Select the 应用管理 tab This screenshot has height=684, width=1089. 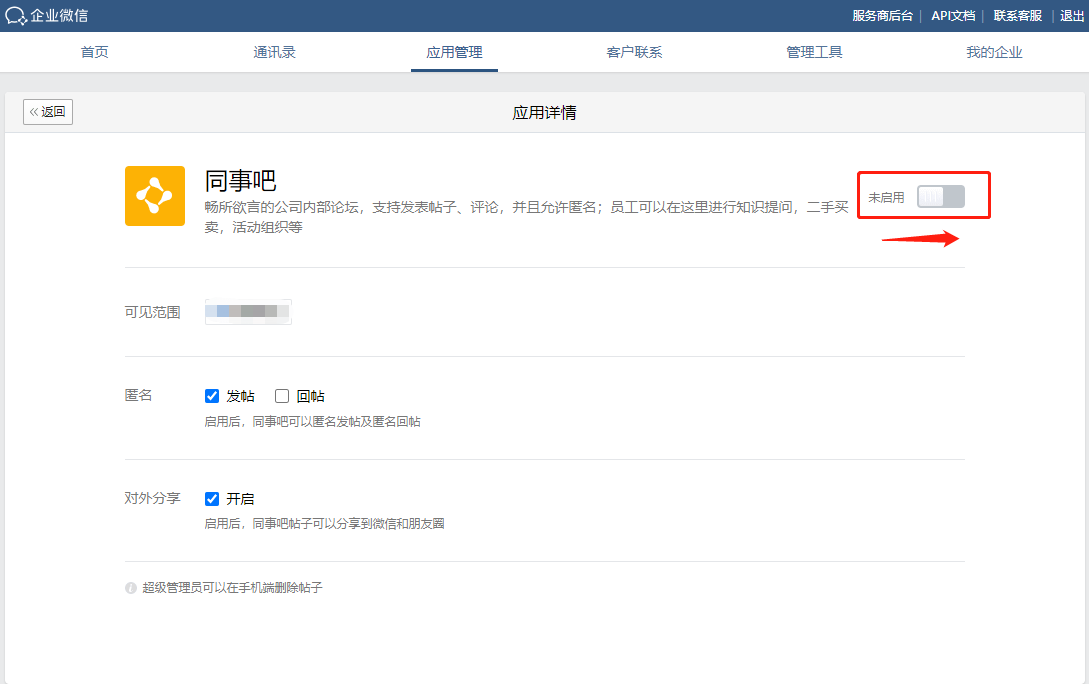click(x=454, y=52)
